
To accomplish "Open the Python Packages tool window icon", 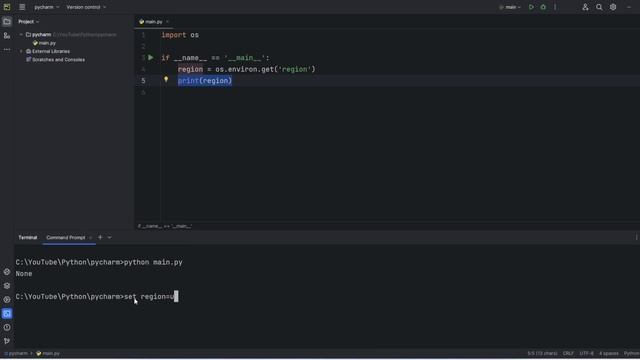I will pos(7,286).
